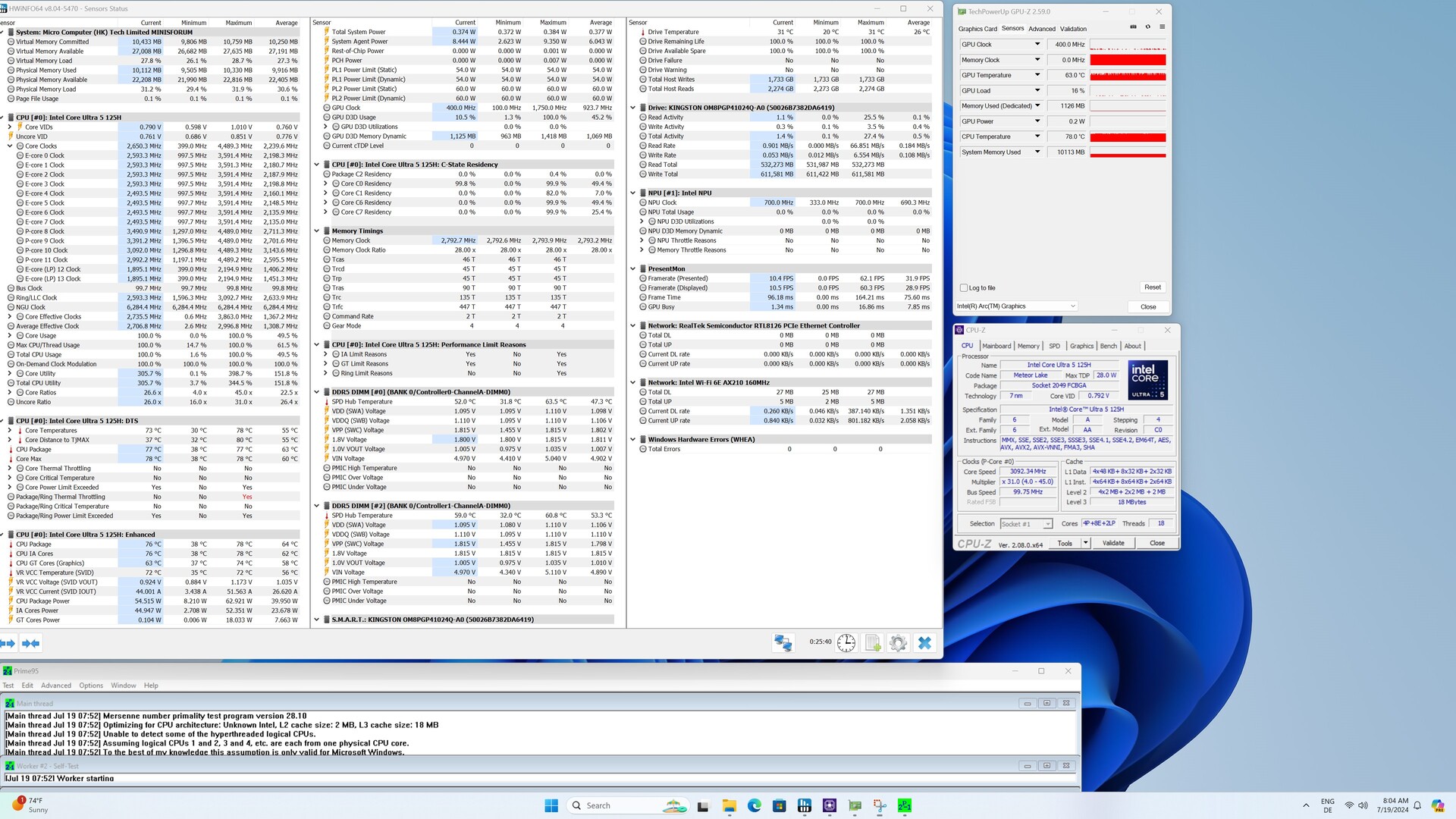Open Prime95 Advanced menu
Viewport: 1456px width, 819px height.
(56, 686)
